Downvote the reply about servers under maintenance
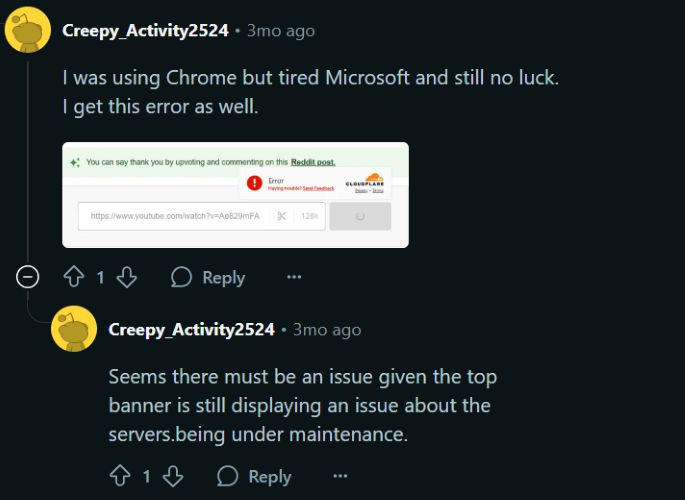The height and width of the screenshot is (500, 685). pyautogui.click(x=173, y=476)
